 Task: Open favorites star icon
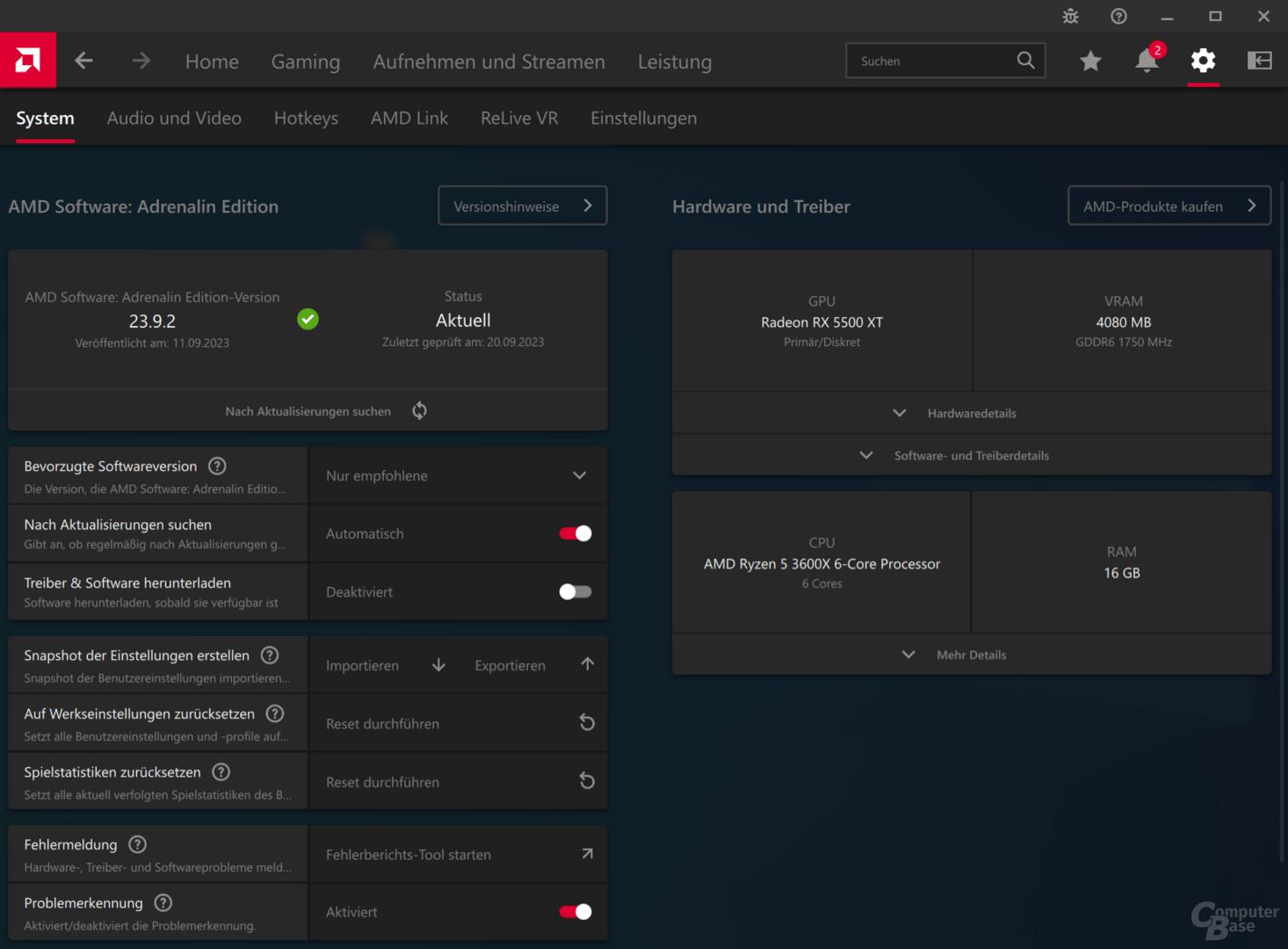1090,61
